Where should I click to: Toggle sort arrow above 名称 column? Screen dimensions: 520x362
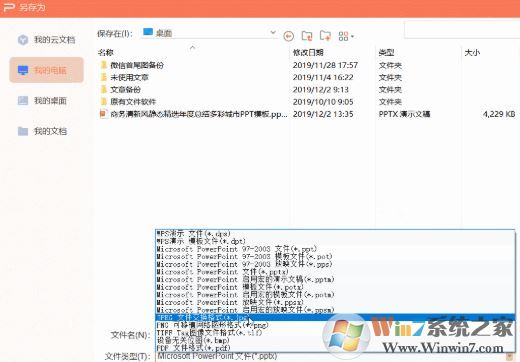point(192,48)
